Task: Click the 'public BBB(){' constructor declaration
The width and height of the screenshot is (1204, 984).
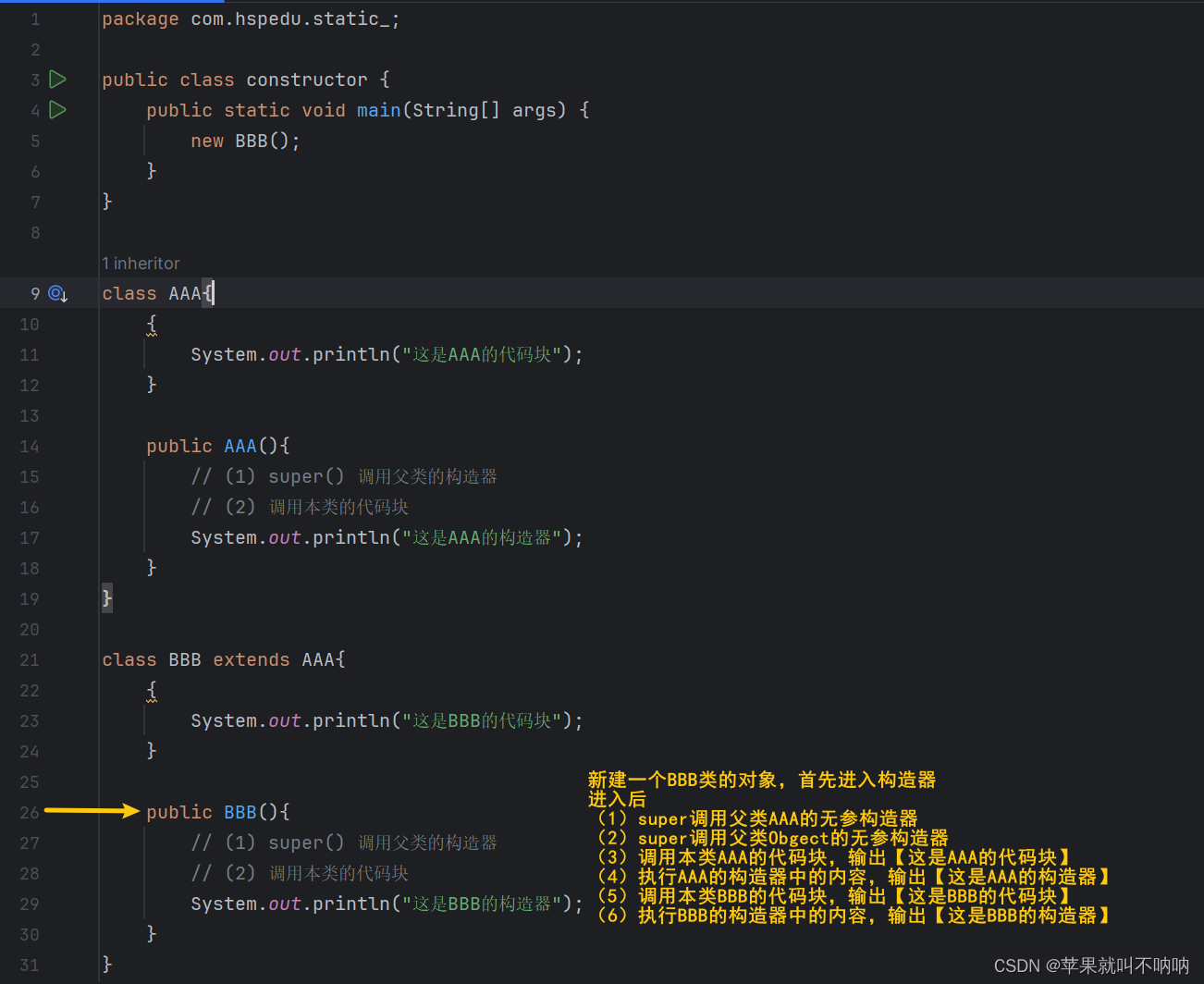Action: pos(218,812)
